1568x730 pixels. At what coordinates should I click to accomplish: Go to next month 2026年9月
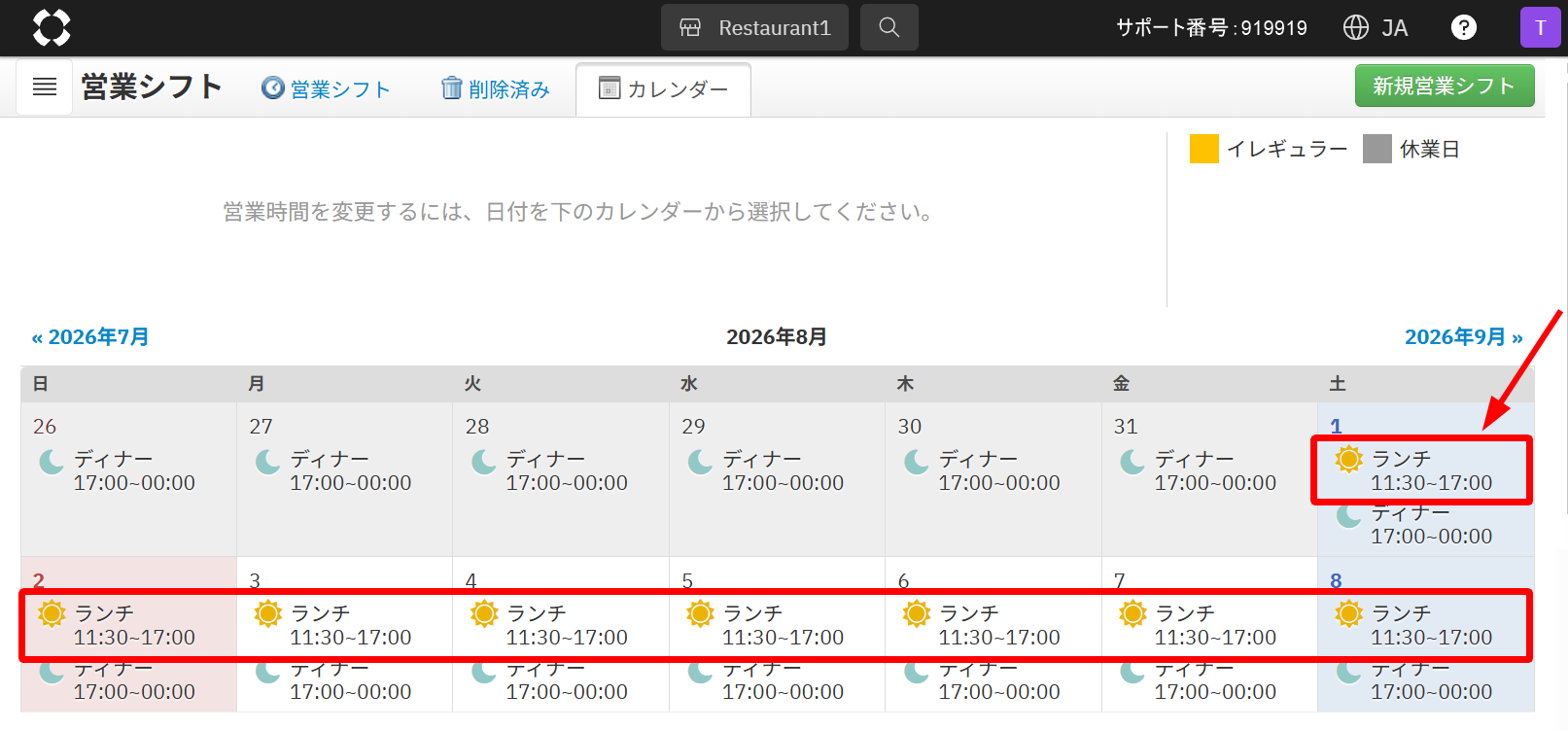click(x=1463, y=337)
